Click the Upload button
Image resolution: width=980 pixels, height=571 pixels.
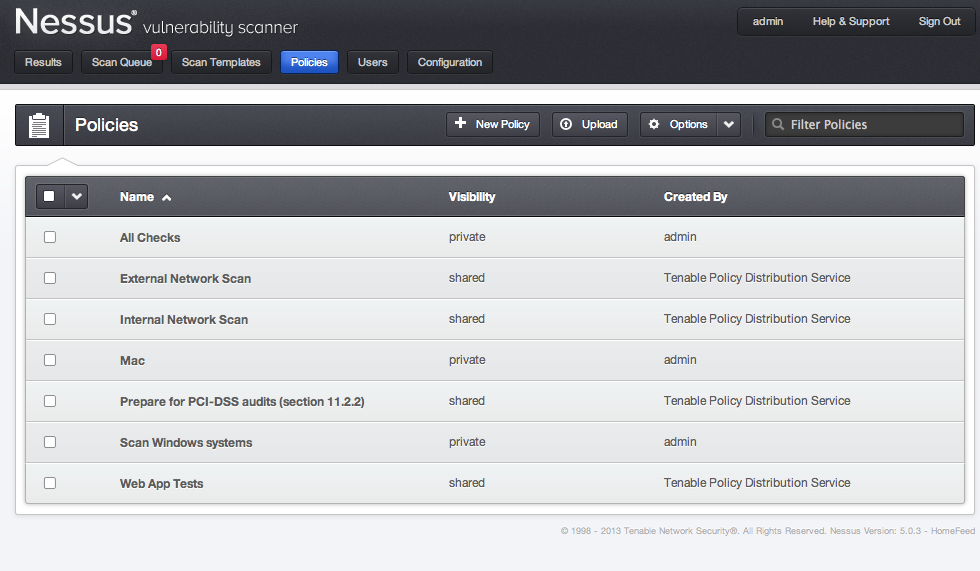tap(589, 124)
